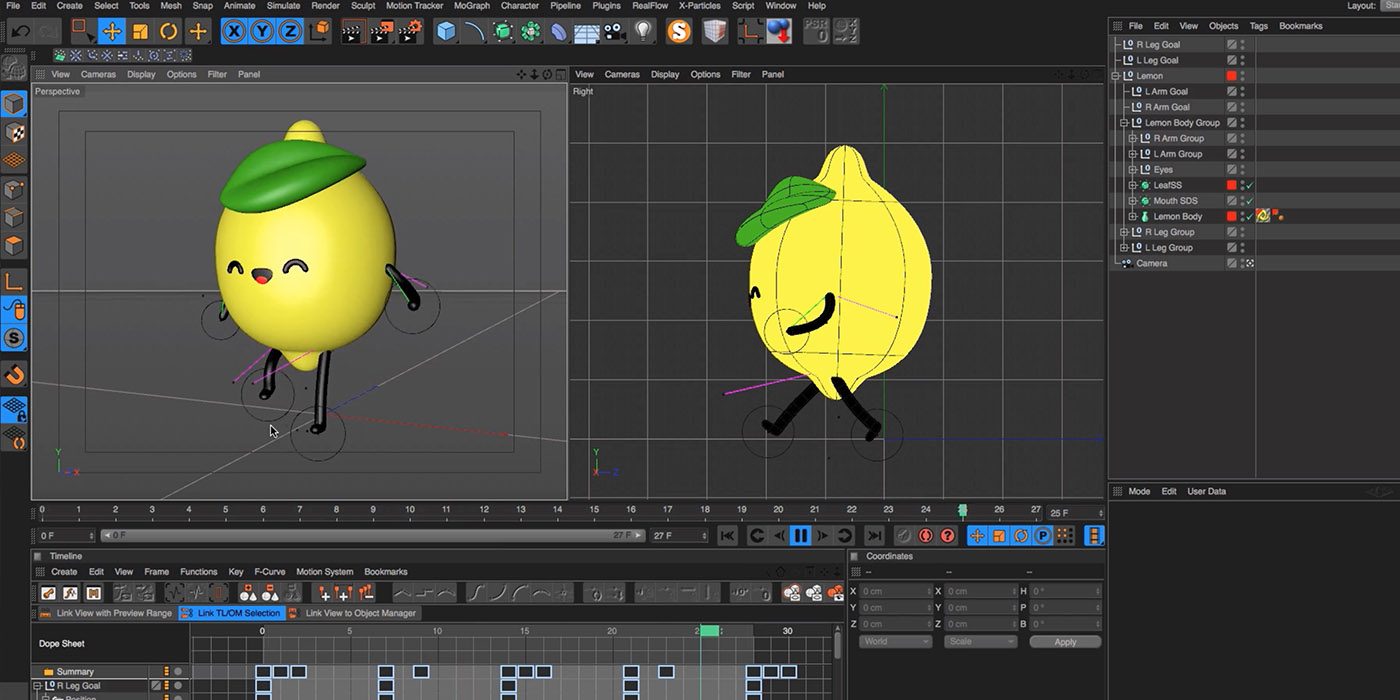
Task: Expand the R Arm Group
Action: [1132, 139]
